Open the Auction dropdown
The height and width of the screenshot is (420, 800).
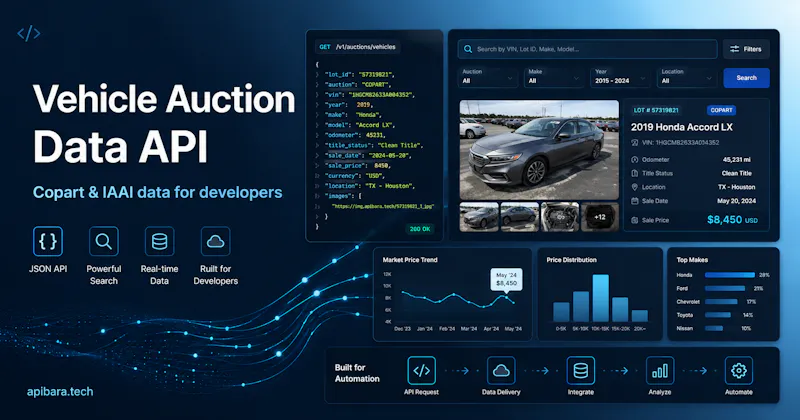pyautogui.click(x=487, y=78)
